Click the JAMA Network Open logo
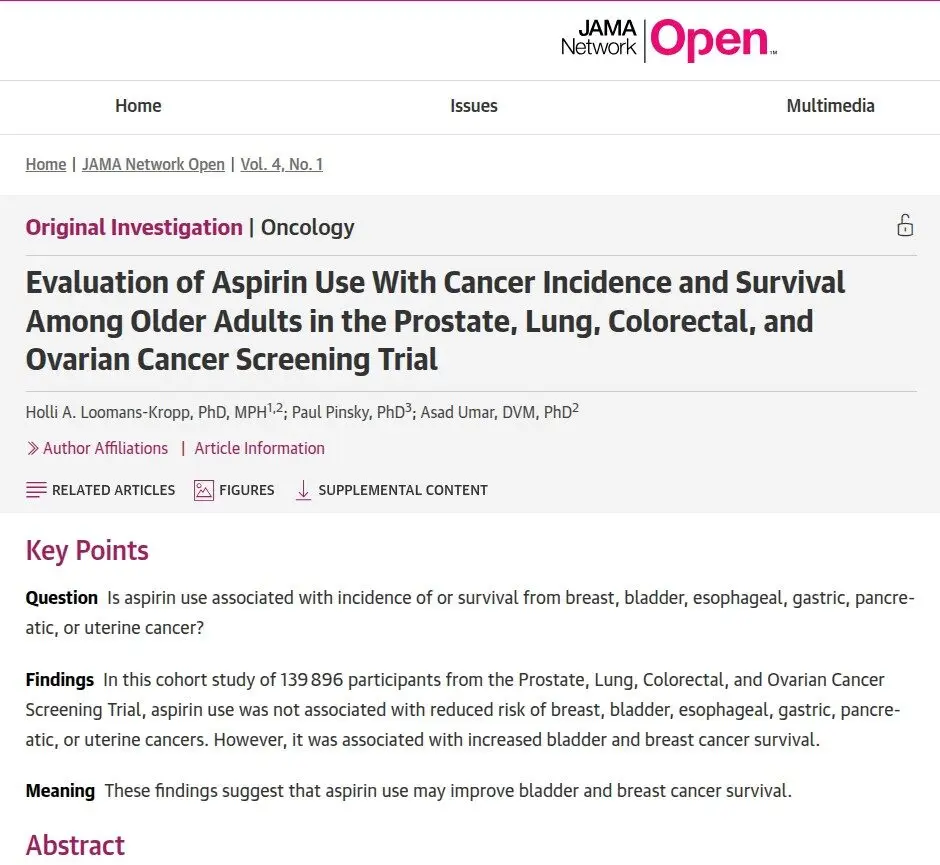Viewport: 940px width, 865px height. tap(669, 40)
